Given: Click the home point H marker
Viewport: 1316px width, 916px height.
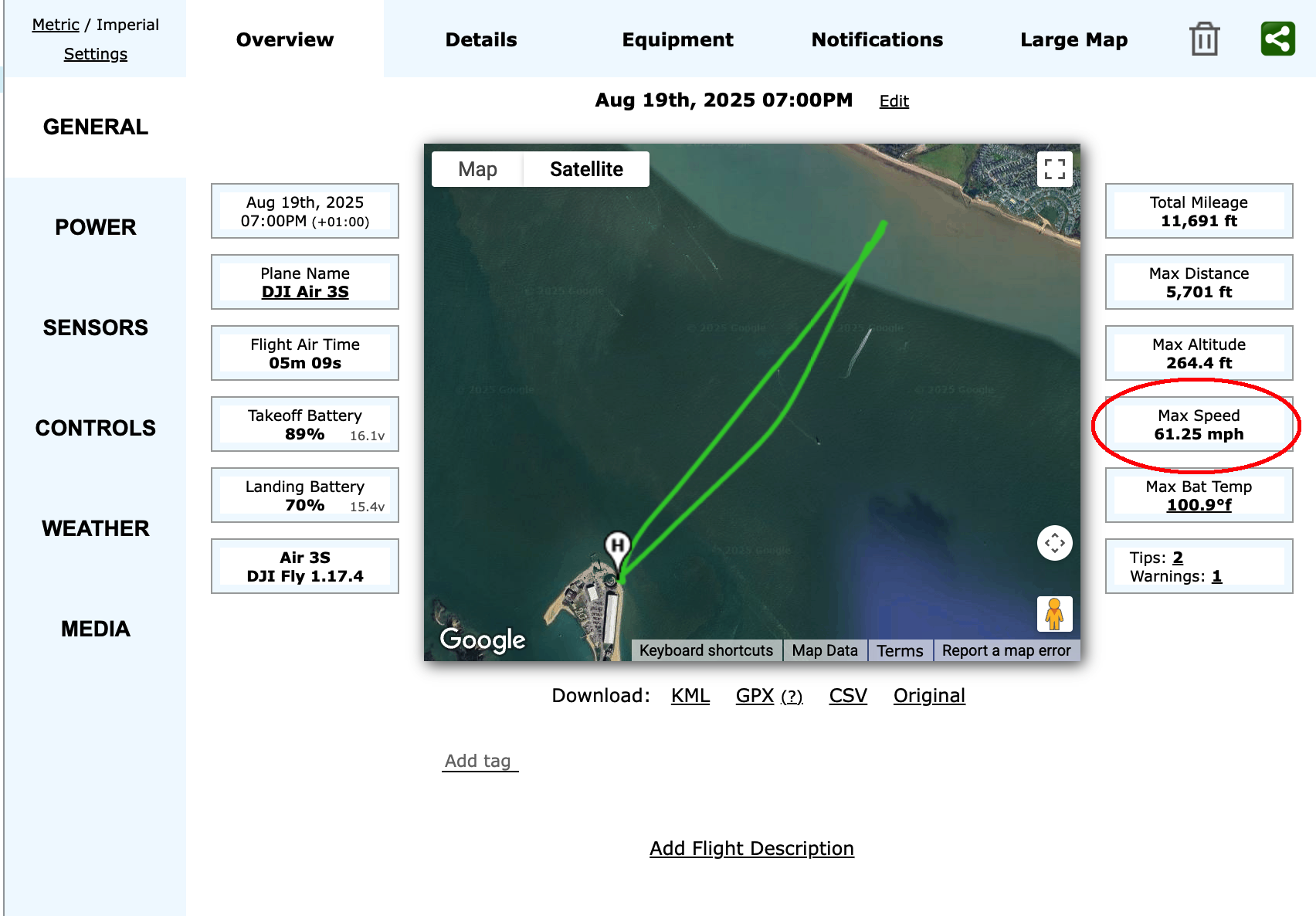Looking at the screenshot, I should [617, 546].
